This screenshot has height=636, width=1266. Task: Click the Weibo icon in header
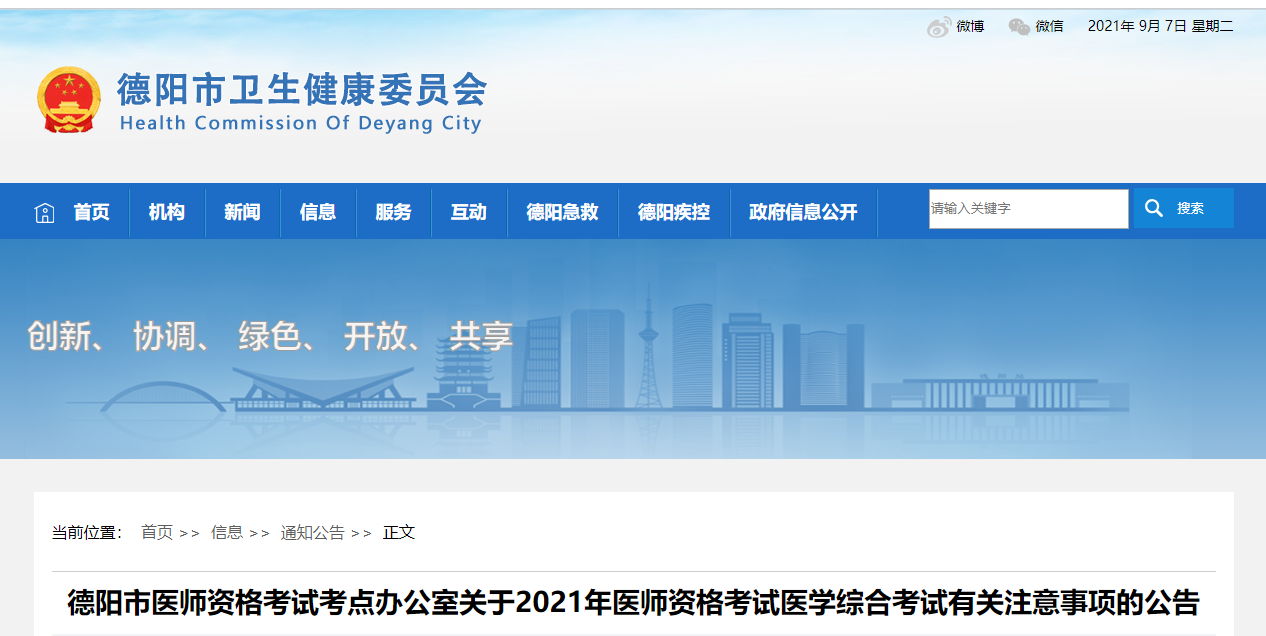pyautogui.click(x=938, y=27)
